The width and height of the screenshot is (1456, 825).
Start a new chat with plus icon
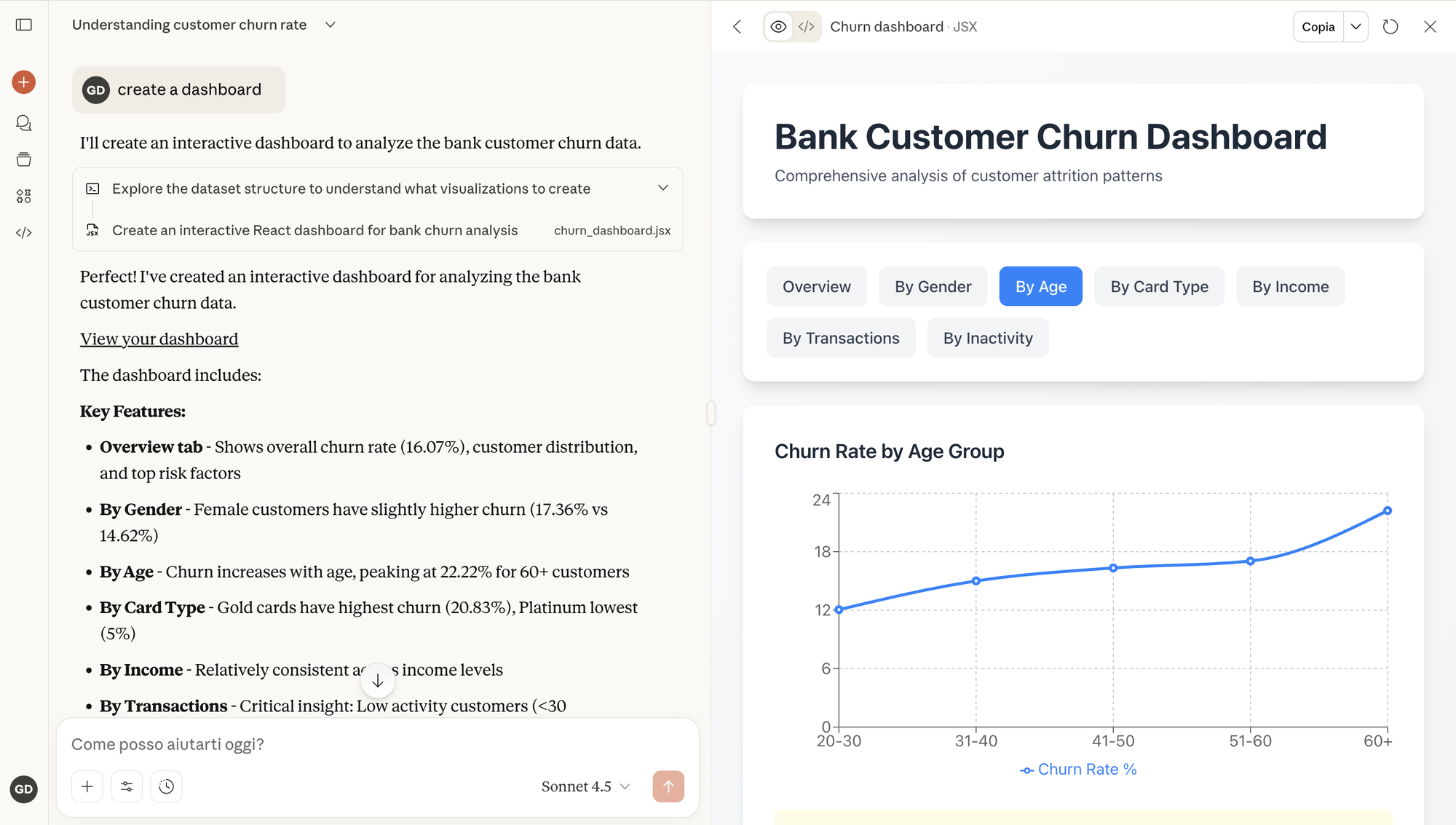pos(24,82)
